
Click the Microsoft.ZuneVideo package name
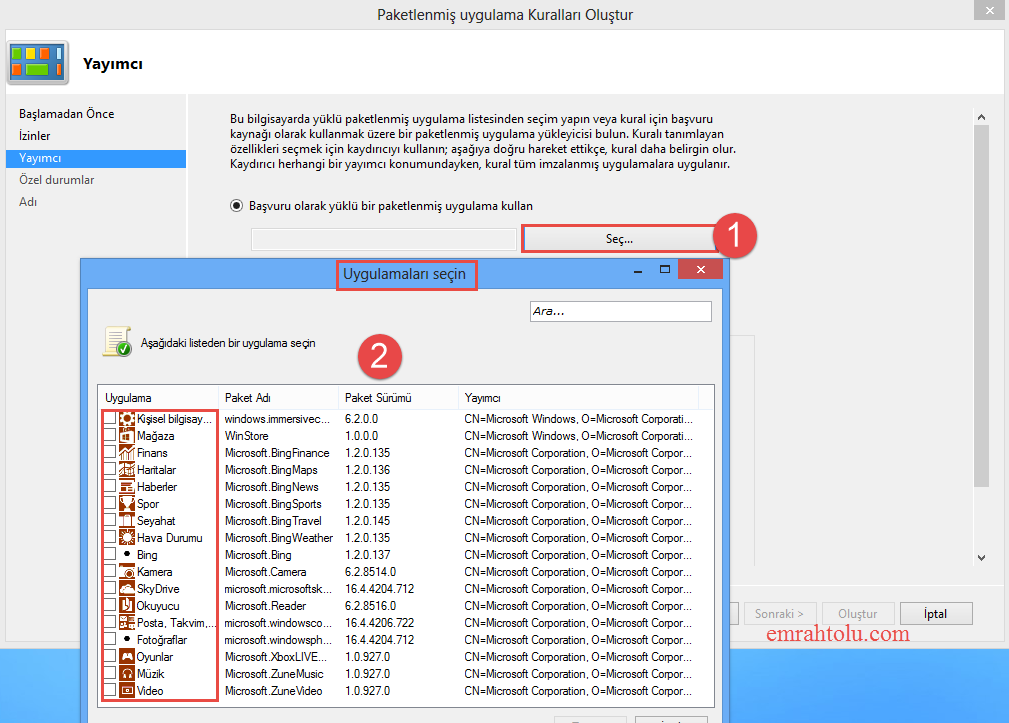pyautogui.click(x=273, y=691)
